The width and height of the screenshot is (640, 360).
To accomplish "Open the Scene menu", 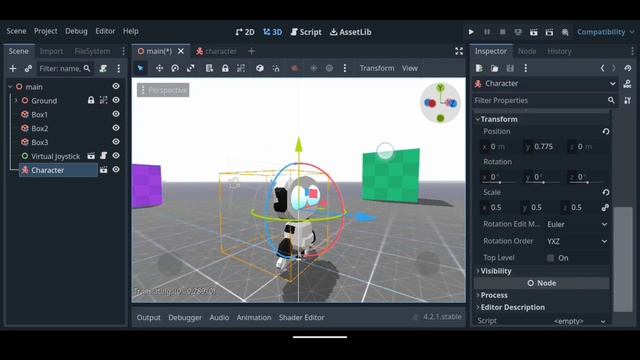I will (x=16, y=31).
